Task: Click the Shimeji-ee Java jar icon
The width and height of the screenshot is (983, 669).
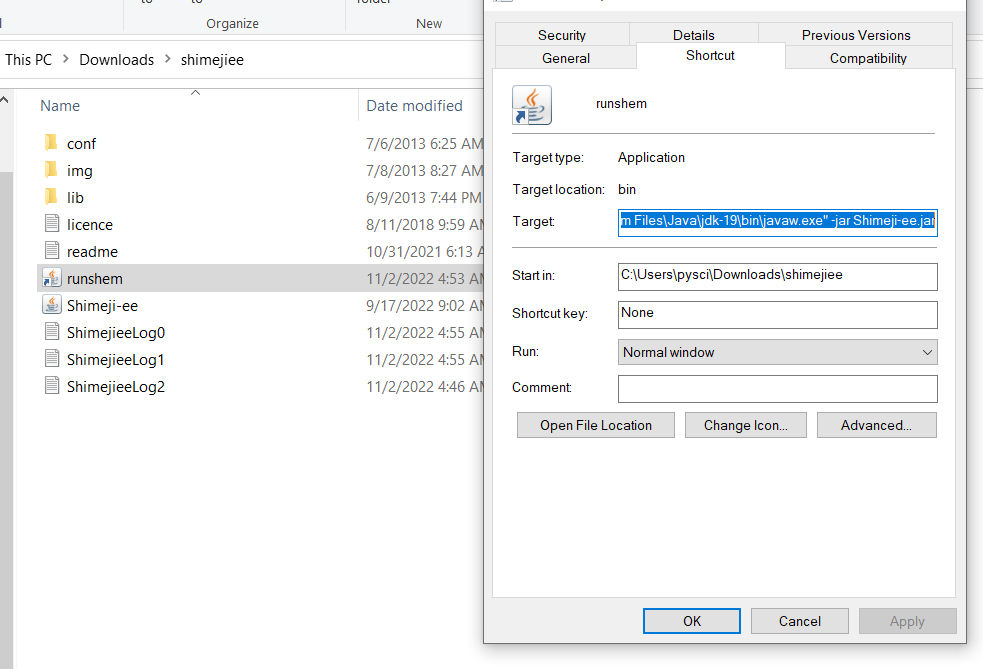Action: click(51, 305)
